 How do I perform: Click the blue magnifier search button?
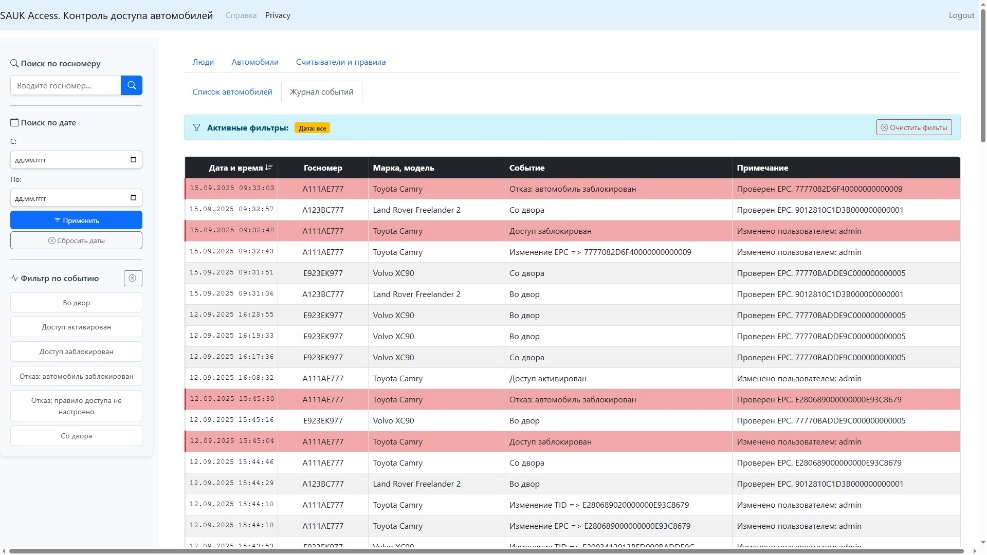(131, 85)
